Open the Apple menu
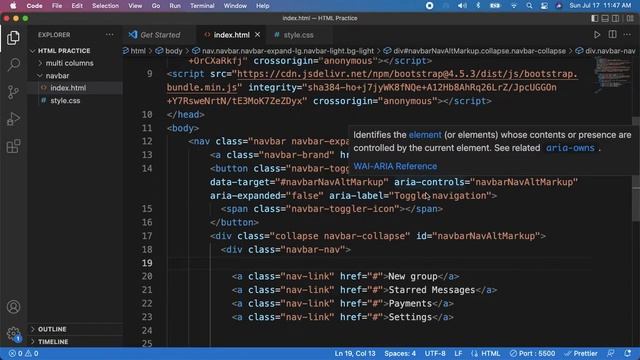This screenshot has height=360, width=640. [13, 6]
